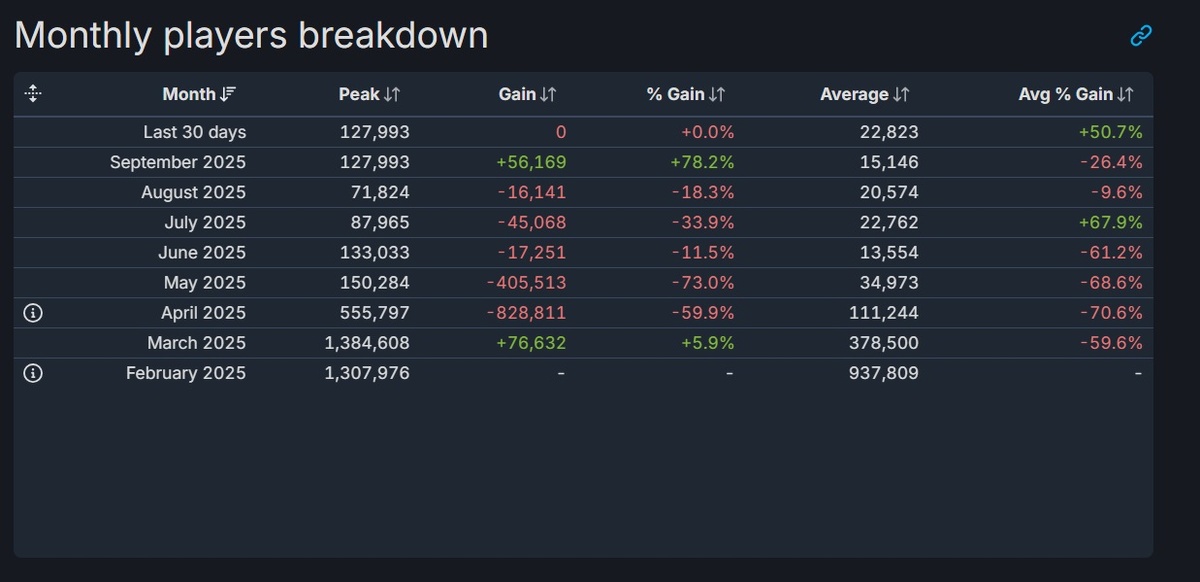Open the info icon beside April 2025
Viewport: 1200px width, 582px height.
33,313
